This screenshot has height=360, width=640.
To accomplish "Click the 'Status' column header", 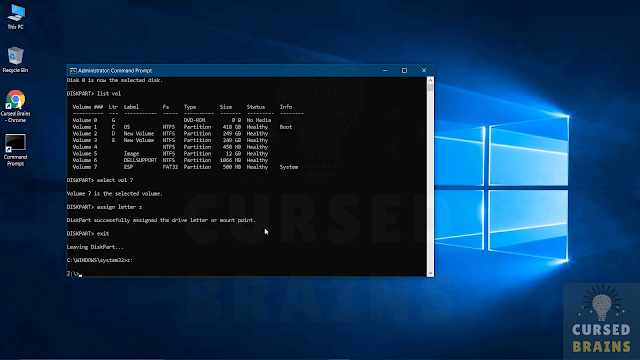I will click(256, 107).
